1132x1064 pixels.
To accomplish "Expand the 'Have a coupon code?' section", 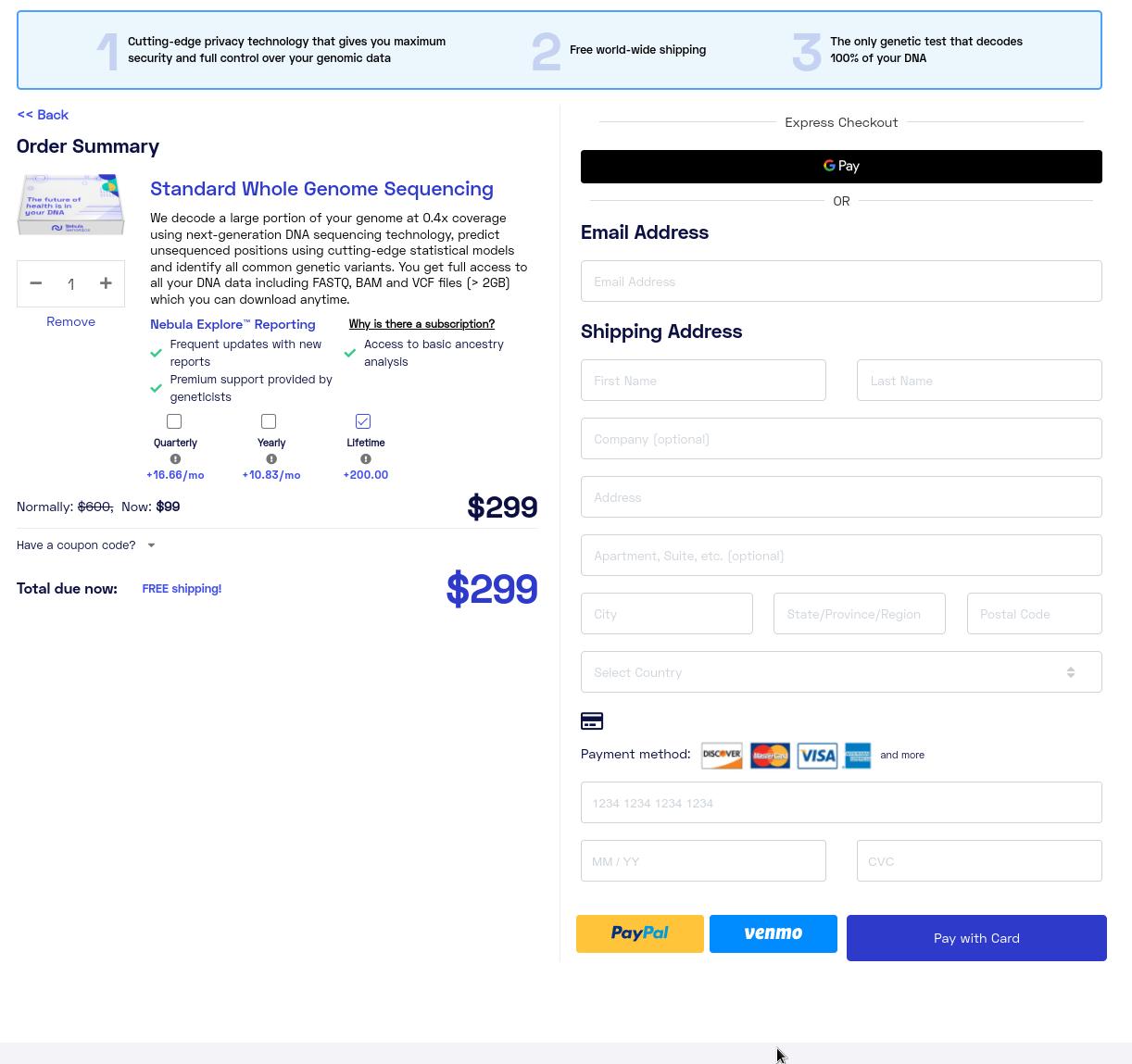I will pyautogui.click(x=86, y=545).
